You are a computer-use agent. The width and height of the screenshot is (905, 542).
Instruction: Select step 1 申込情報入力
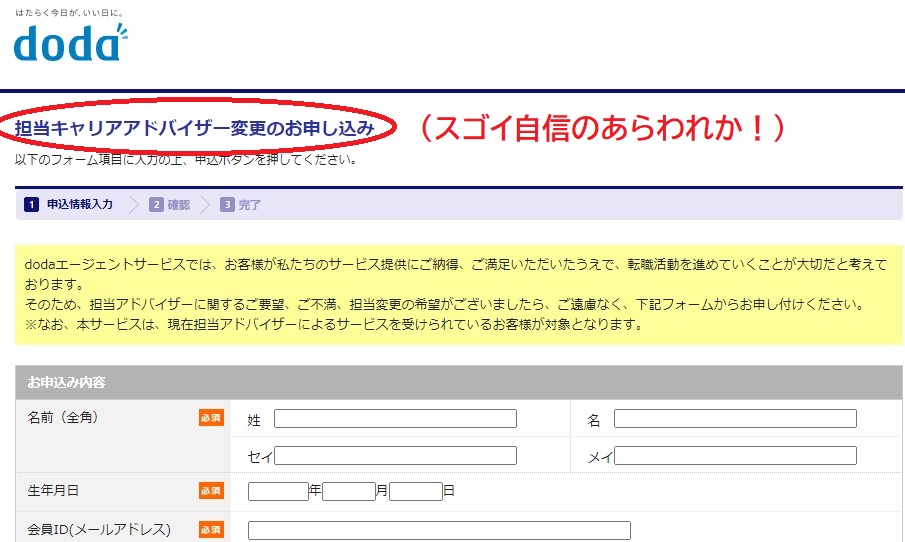click(69, 204)
